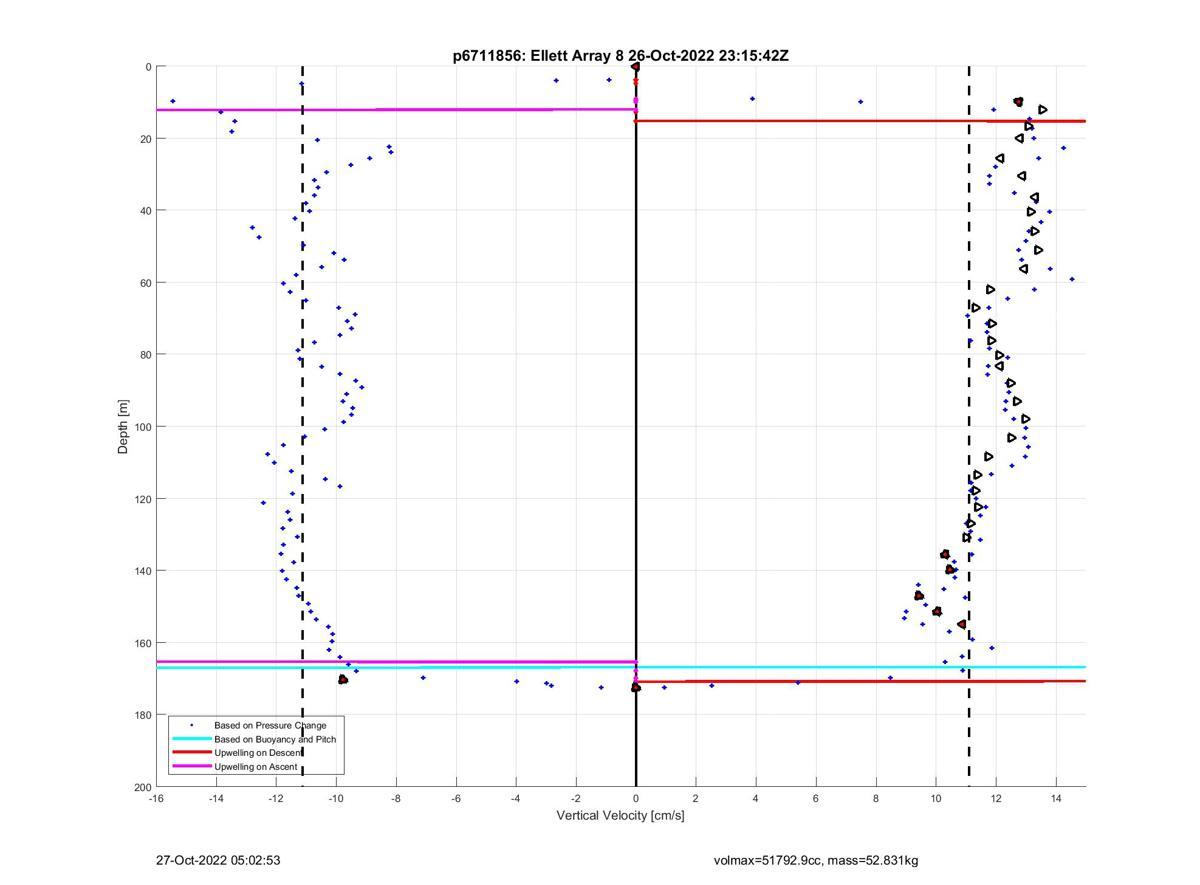The image size is (1200, 885).
Task: Click the depth axis tick label '40'
Action: point(145,211)
